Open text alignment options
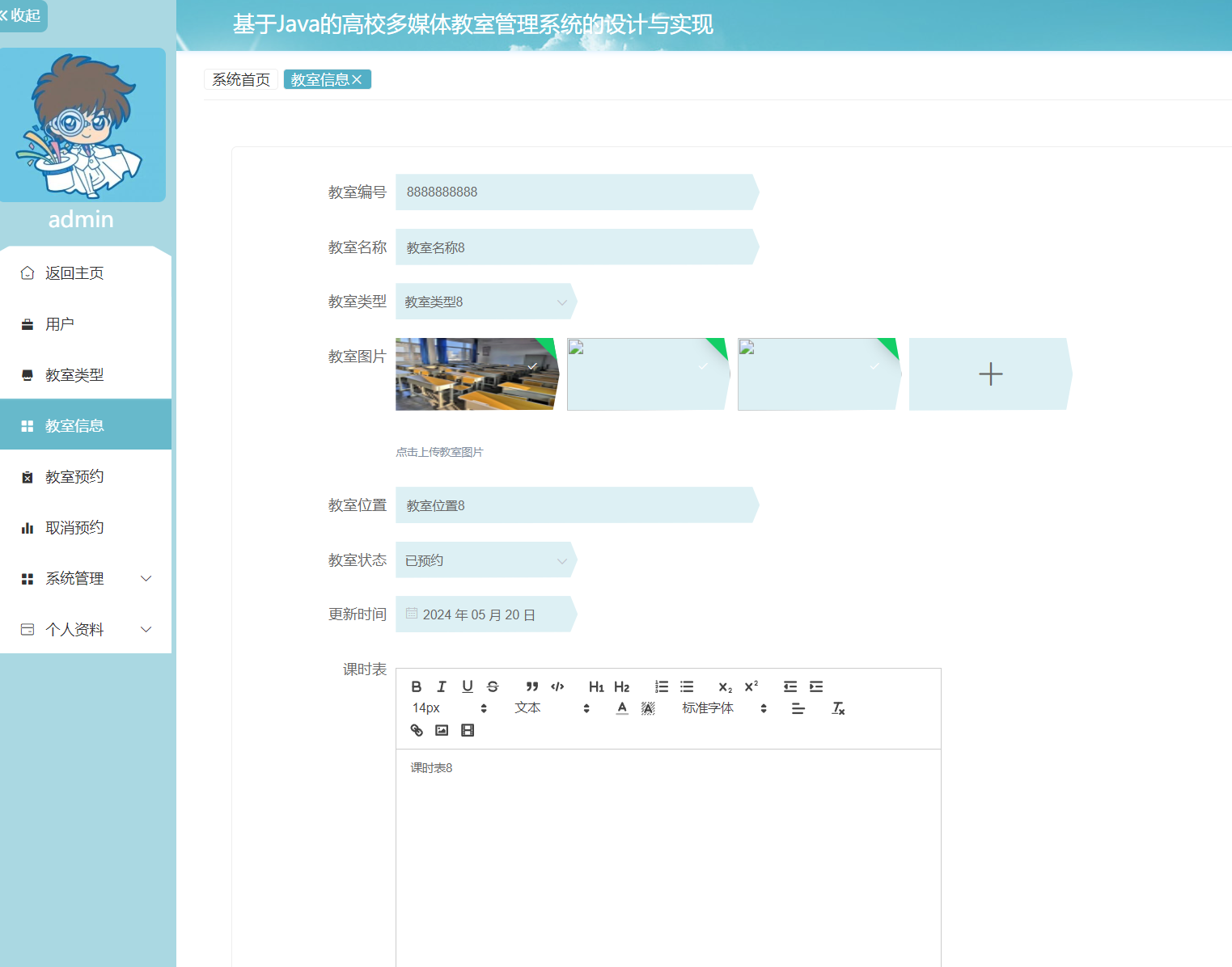 click(x=798, y=708)
